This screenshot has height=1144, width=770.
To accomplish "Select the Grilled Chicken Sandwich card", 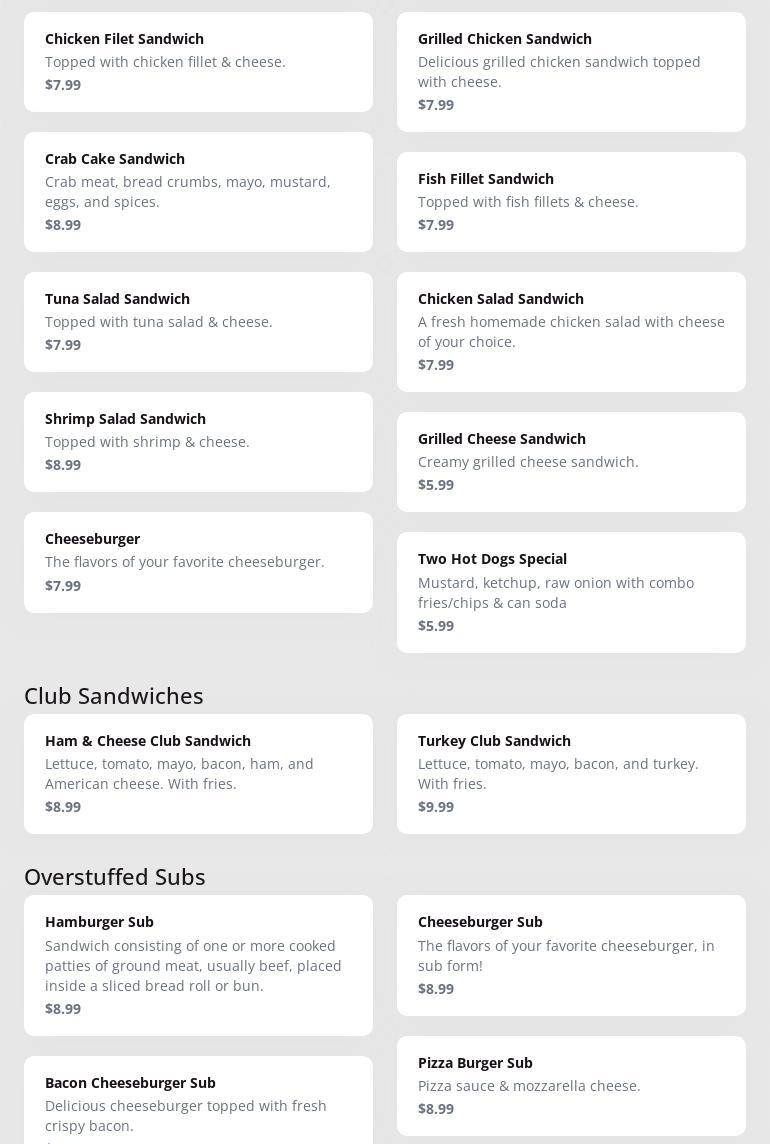I will click(x=571, y=72).
